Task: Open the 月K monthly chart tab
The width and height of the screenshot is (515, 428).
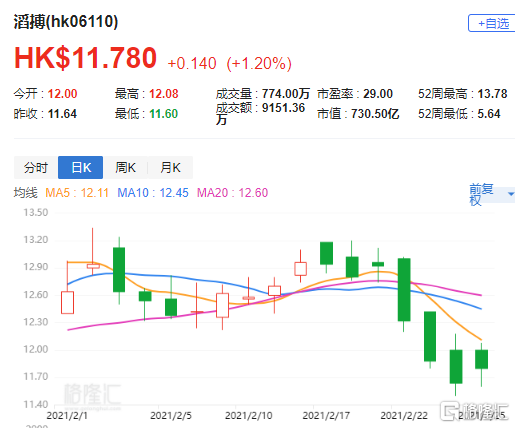Action: (170, 167)
